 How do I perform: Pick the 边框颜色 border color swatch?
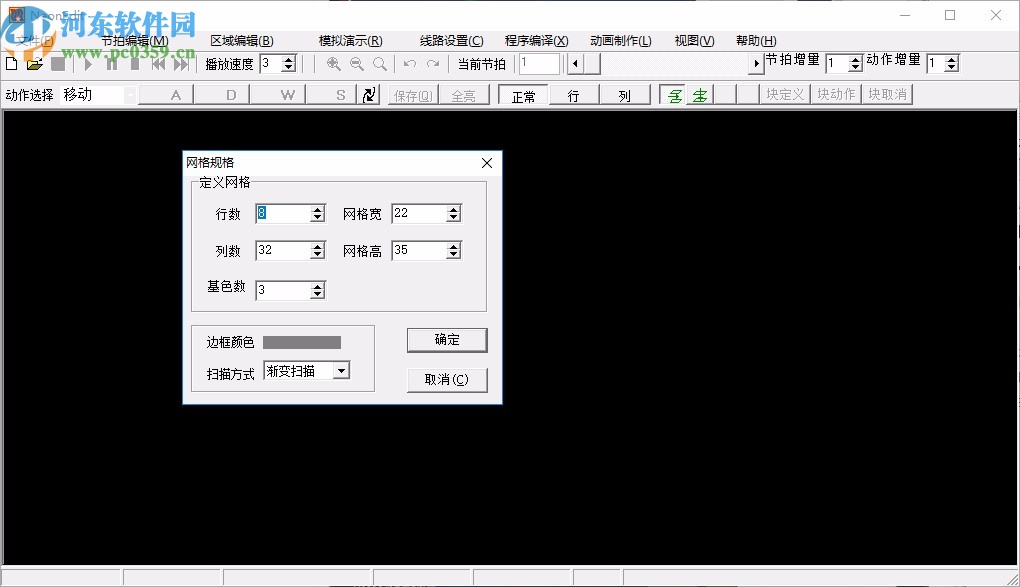click(x=303, y=340)
